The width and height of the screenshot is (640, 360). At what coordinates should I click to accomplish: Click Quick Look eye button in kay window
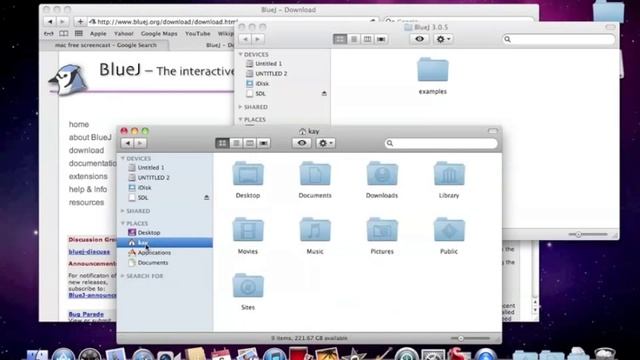(302, 143)
